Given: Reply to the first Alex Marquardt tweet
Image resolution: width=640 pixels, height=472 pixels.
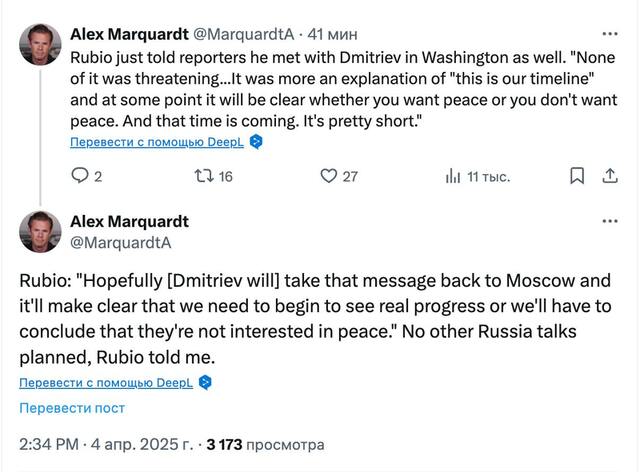Looking at the screenshot, I should point(81,177).
